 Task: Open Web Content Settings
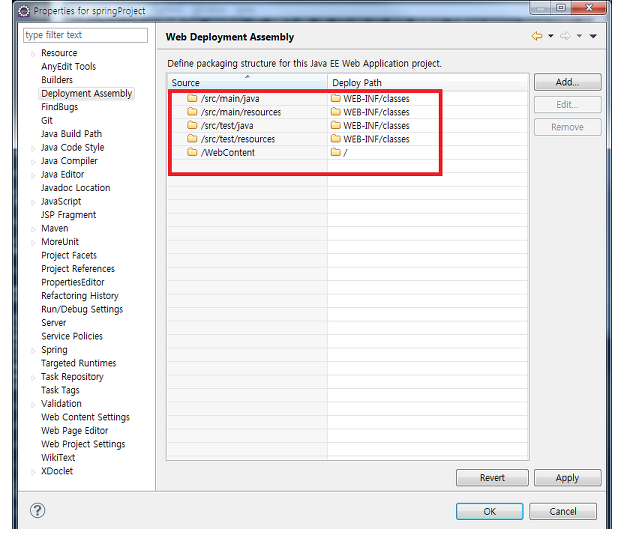pos(85,417)
